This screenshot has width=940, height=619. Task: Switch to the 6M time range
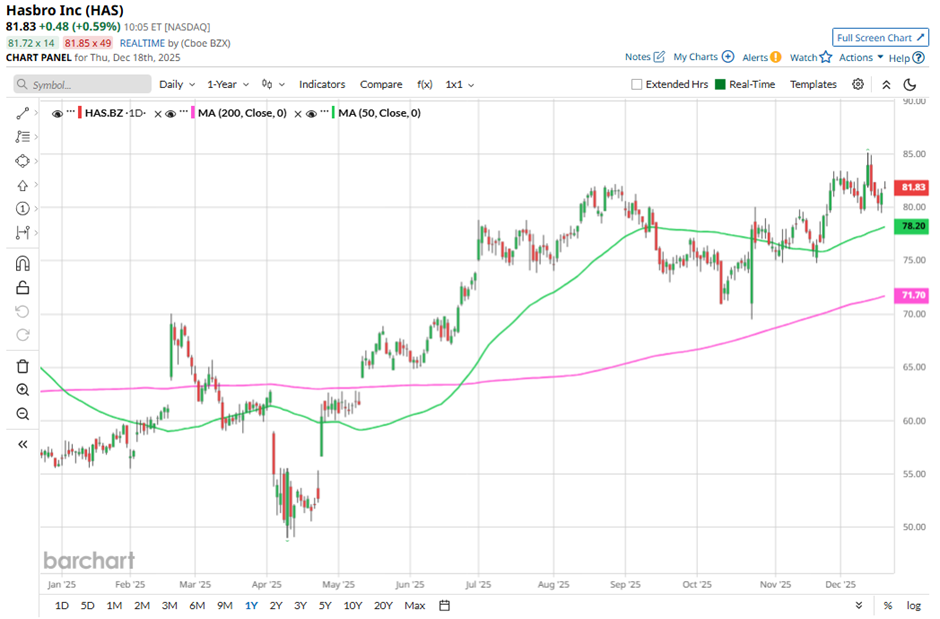[197, 605]
